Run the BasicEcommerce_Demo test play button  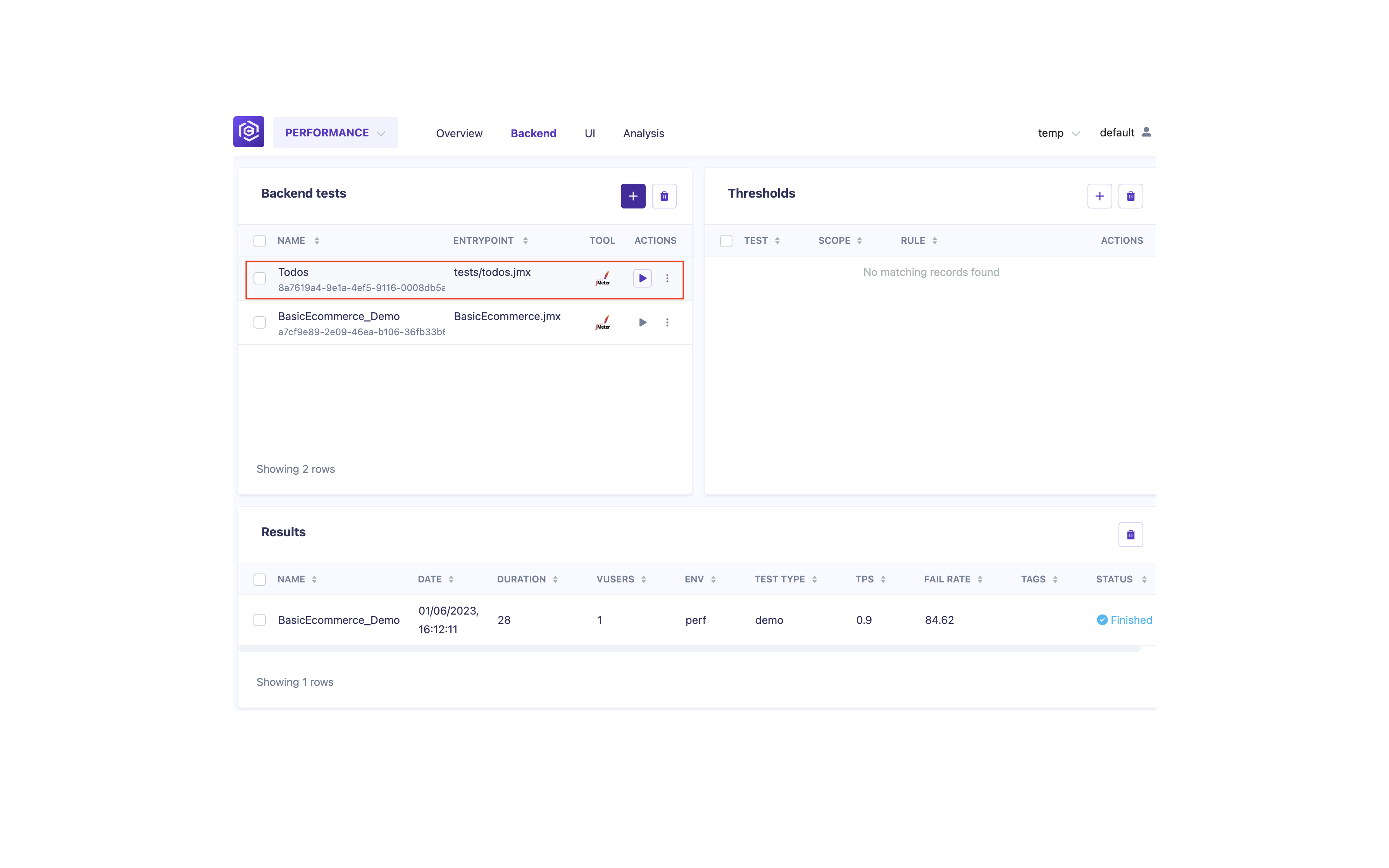tap(642, 323)
